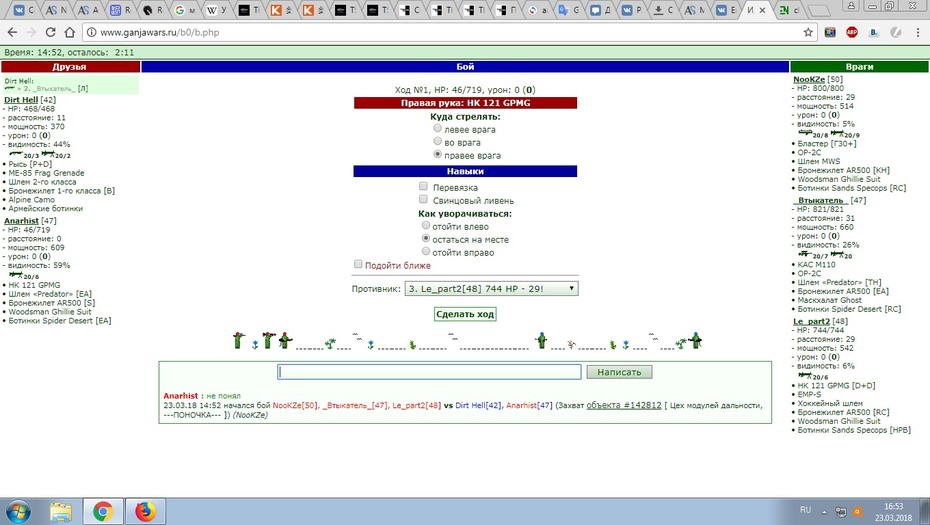Enable the 'Перевязка' skill checkbox
Image resolution: width=930 pixels, height=525 pixels.
pos(423,186)
